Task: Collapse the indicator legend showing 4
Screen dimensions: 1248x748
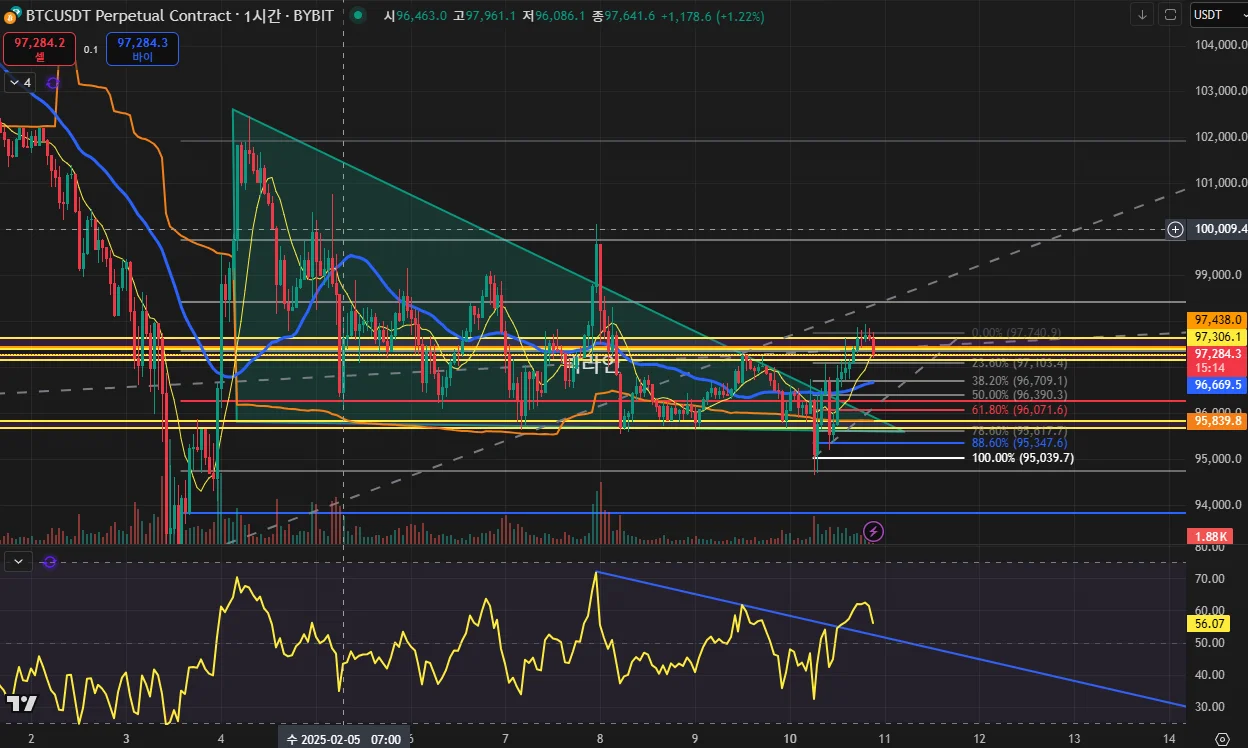Action: [20, 83]
